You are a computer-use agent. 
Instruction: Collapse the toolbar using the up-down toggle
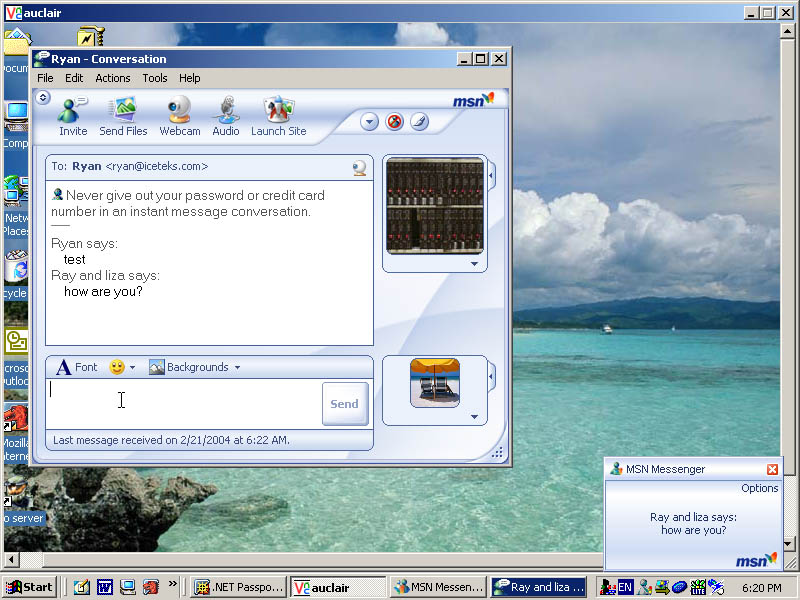43,97
